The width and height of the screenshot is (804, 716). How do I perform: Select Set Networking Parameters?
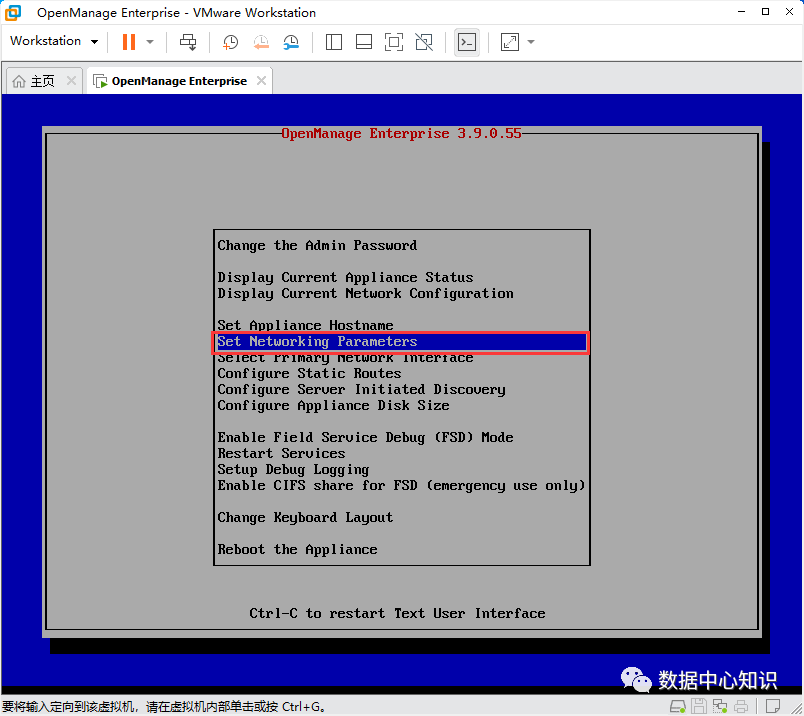tap(401, 342)
